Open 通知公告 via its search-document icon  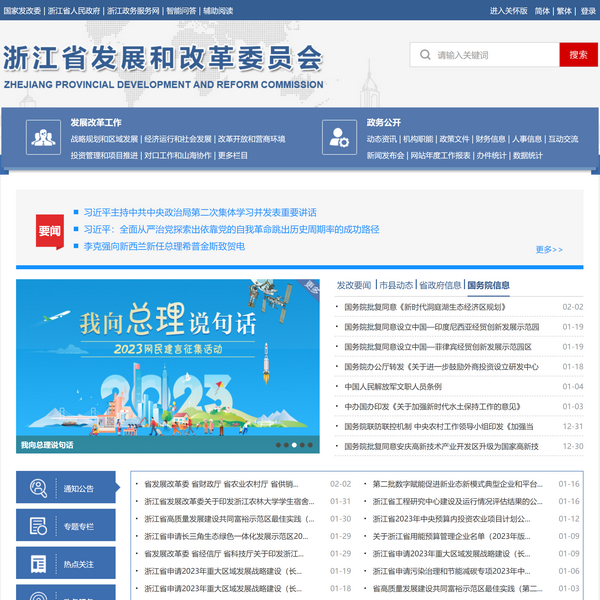click(x=40, y=488)
